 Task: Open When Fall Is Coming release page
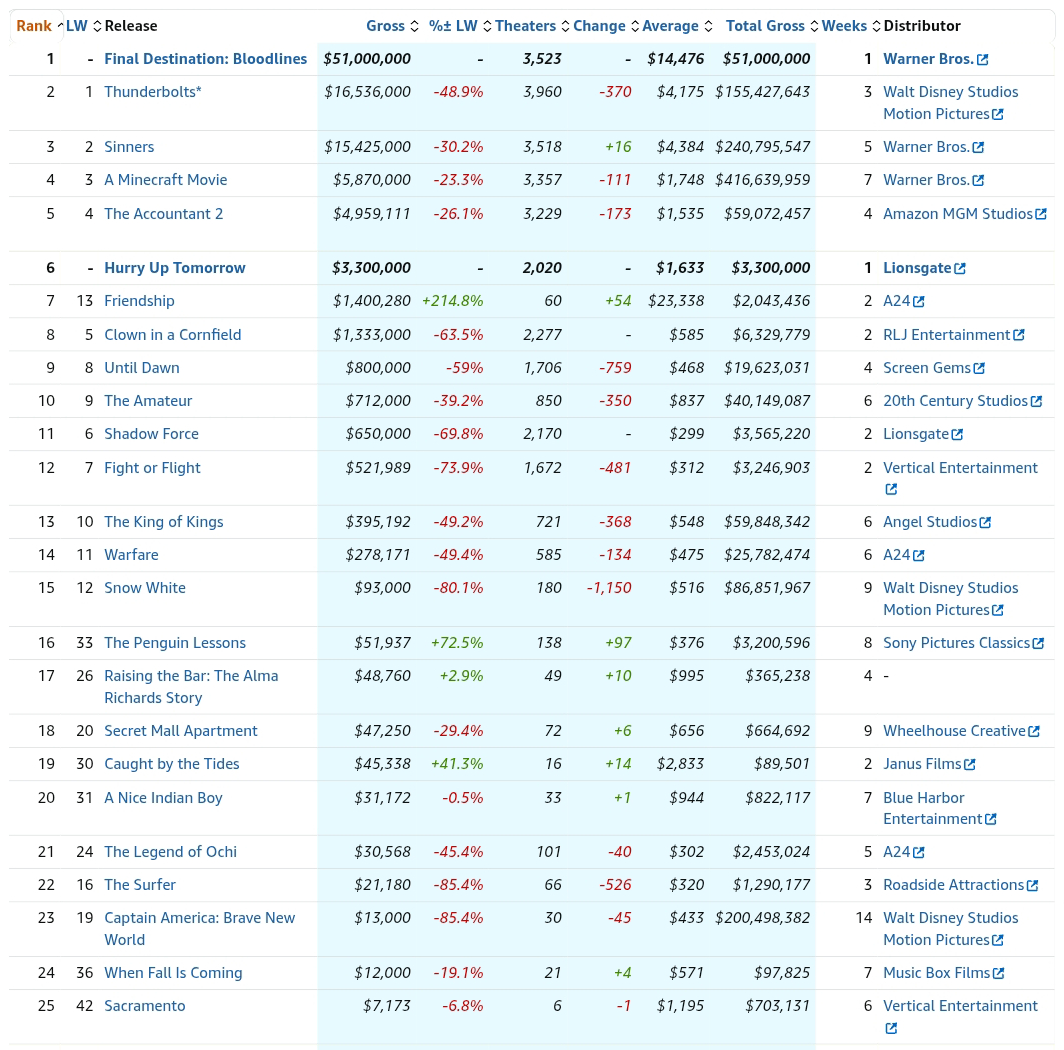(173, 973)
